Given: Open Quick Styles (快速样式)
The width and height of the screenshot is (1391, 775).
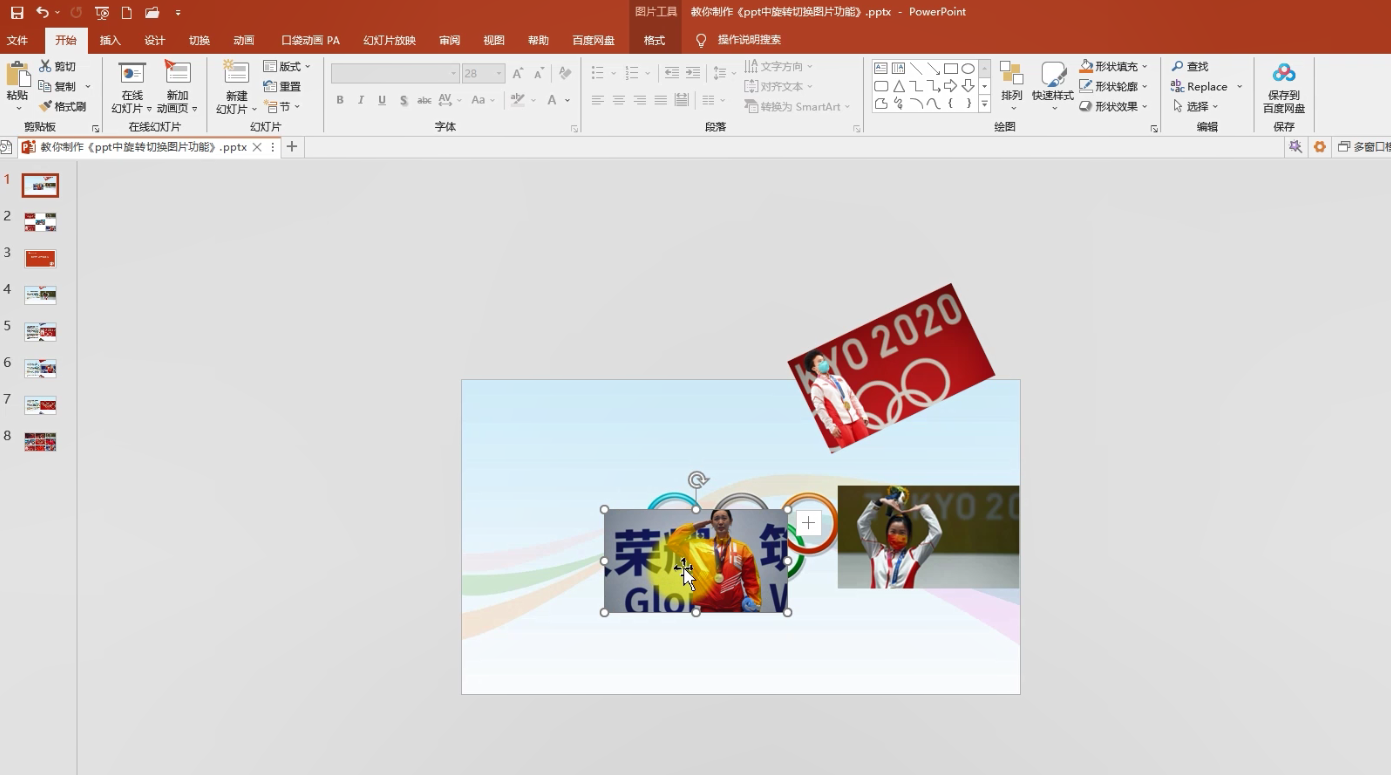Looking at the screenshot, I should [1053, 84].
